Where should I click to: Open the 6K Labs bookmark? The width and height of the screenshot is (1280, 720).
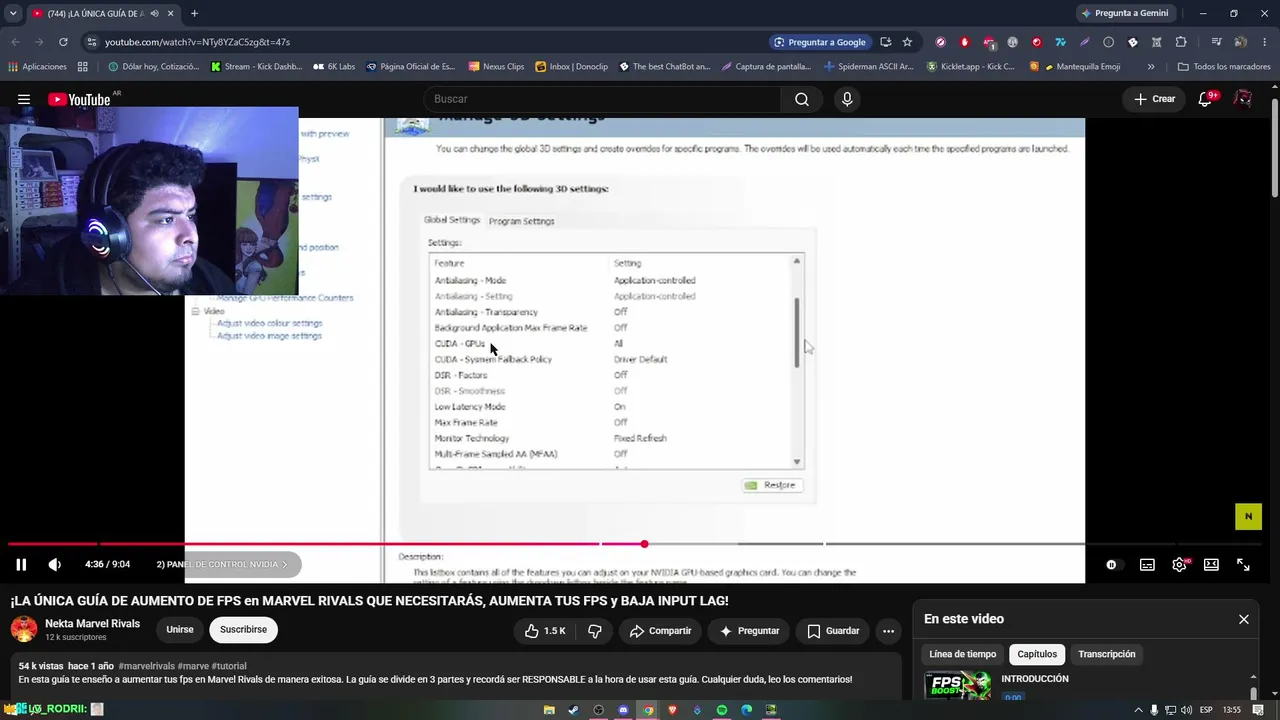coord(334,67)
